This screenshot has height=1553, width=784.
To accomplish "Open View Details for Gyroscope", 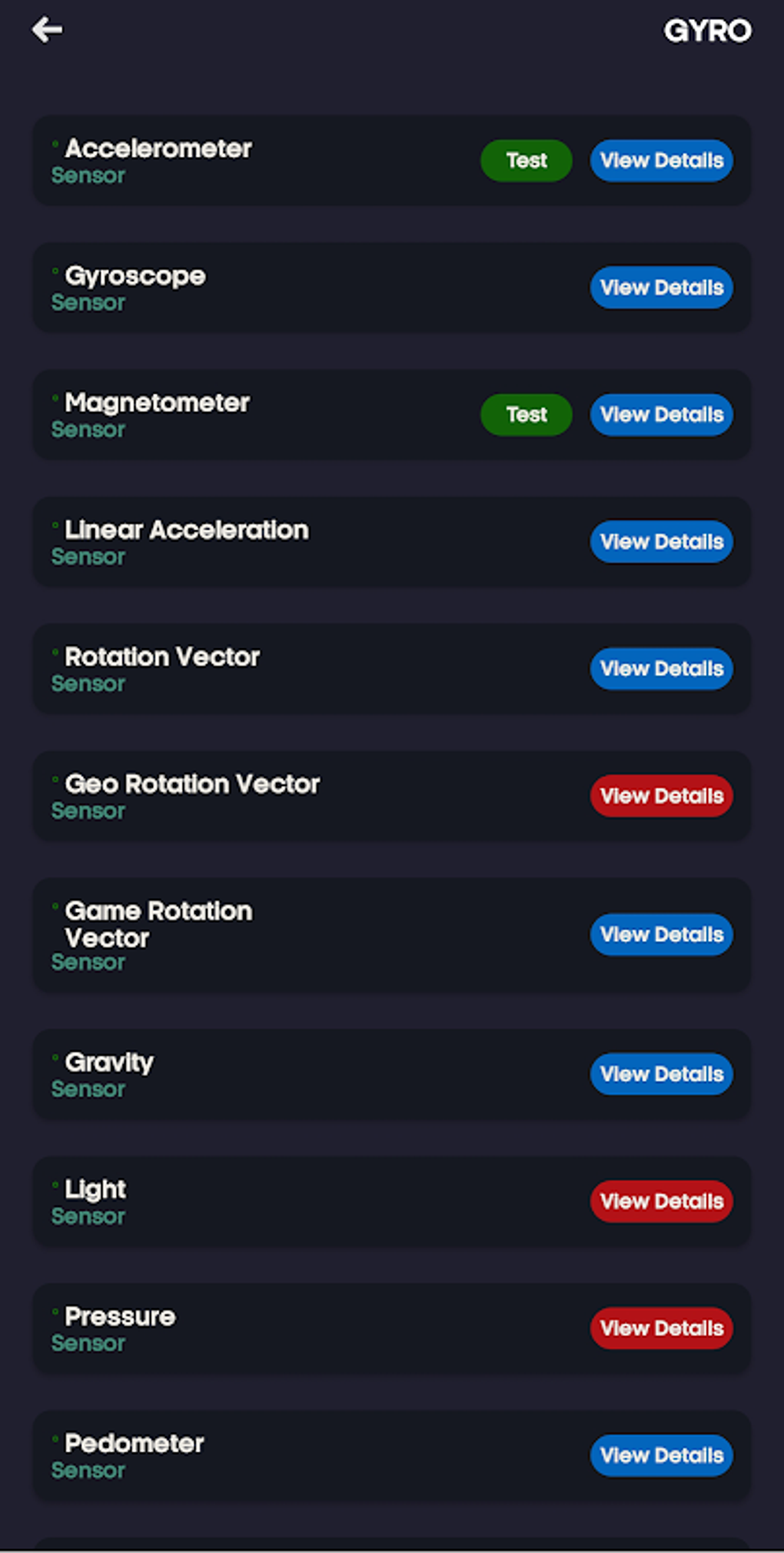I will (661, 288).
